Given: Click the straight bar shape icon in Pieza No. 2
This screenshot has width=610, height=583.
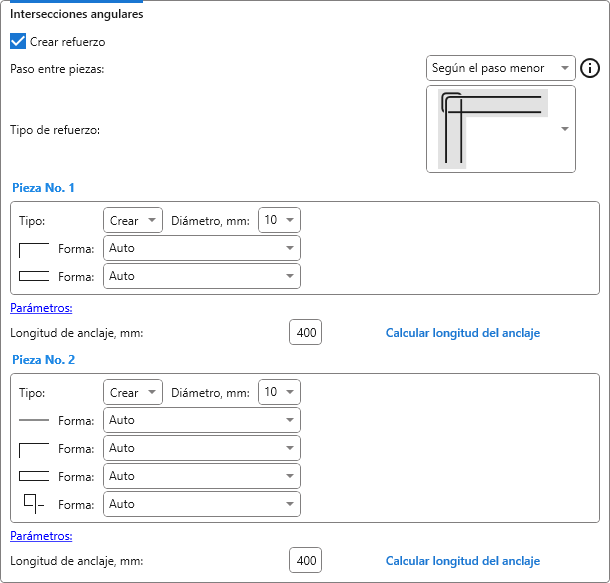Looking at the screenshot, I should click(34, 420).
